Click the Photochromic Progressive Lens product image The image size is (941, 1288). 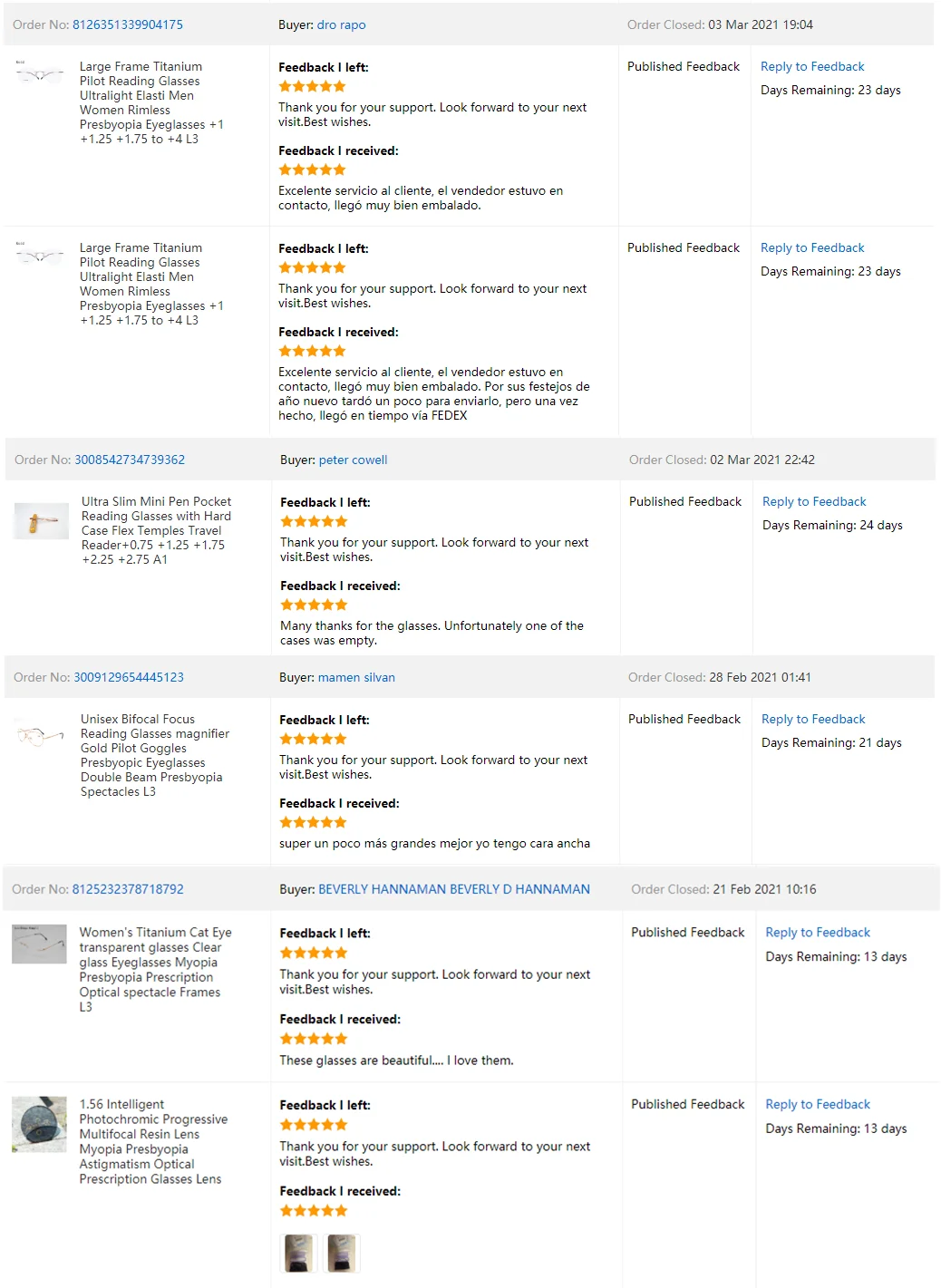point(39,1124)
